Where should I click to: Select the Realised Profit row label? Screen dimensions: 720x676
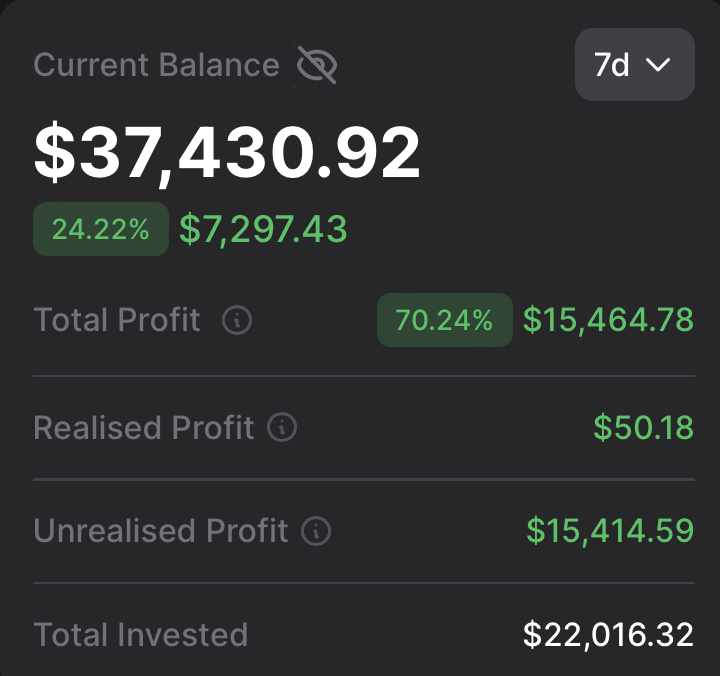(x=144, y=428)
